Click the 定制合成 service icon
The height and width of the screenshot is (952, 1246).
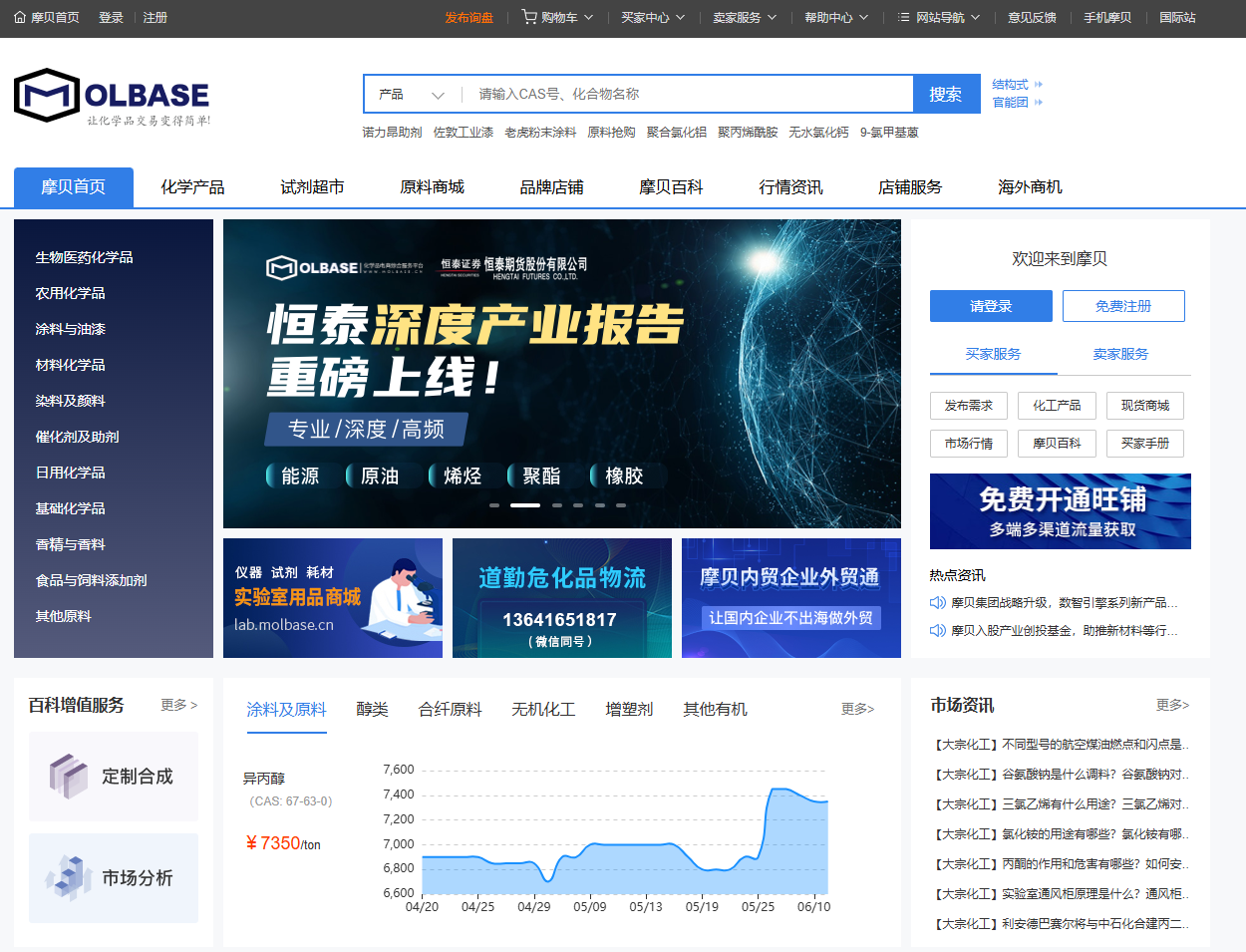69,776
